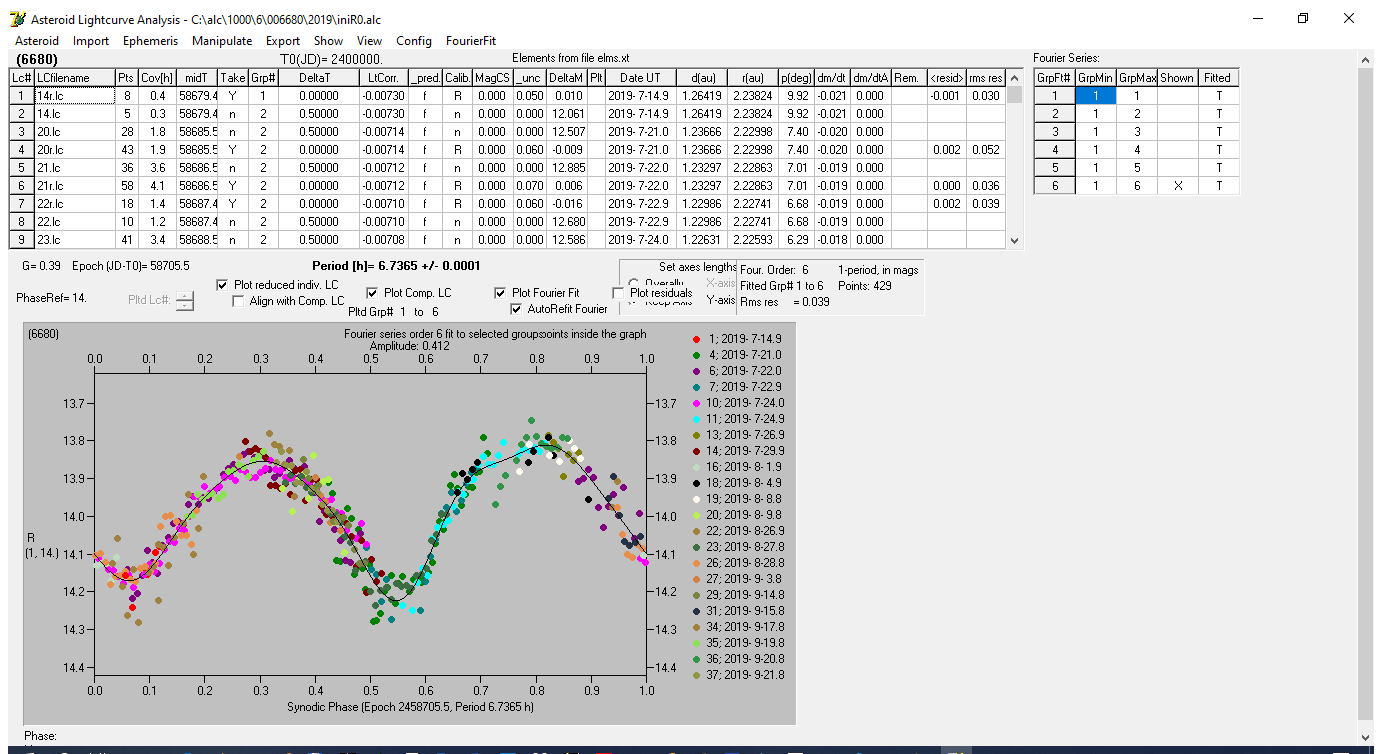The width and height of the screenshot is (1382, 754).
Task: Click the X mark in the Shown column
Action: [1177, 186]
